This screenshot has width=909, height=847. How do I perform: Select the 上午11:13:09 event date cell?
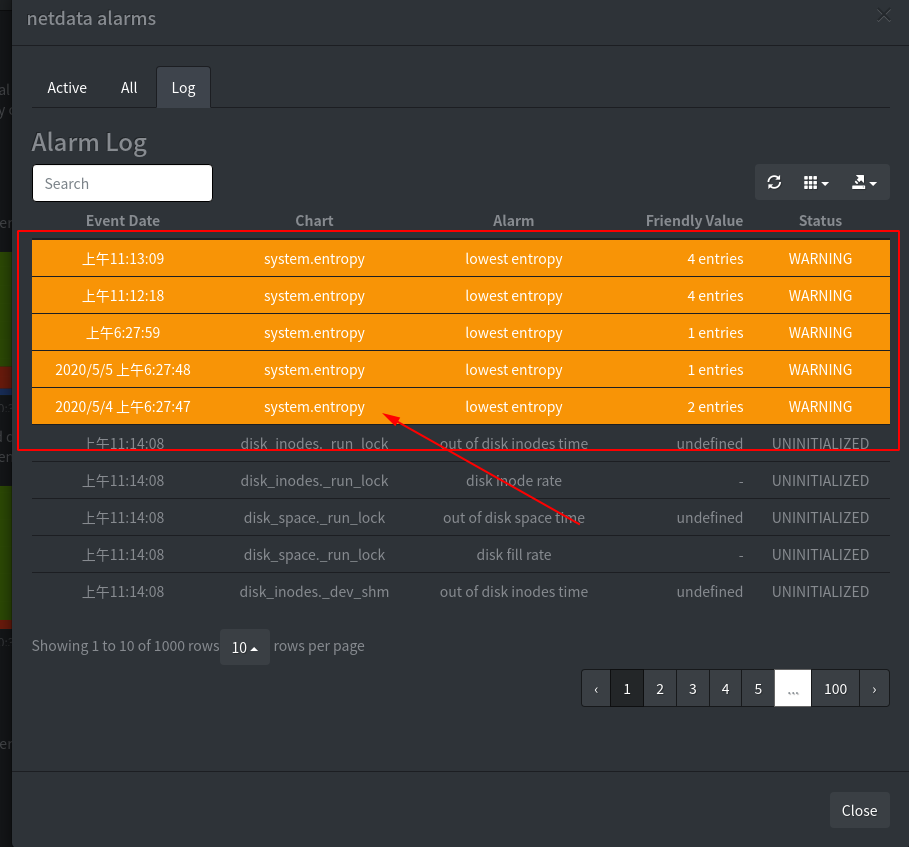(x=123, y=259)
